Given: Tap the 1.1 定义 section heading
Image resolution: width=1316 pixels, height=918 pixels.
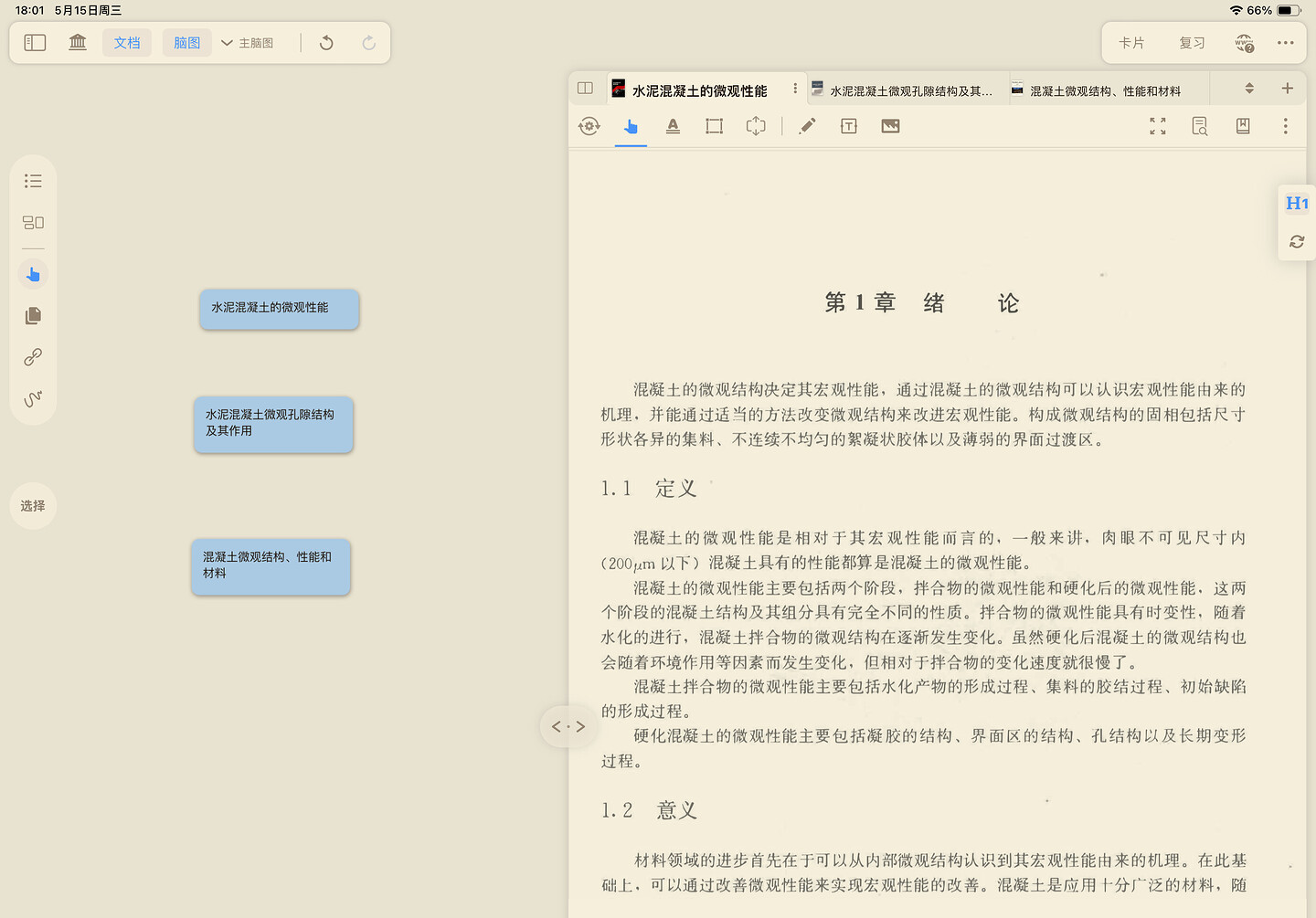Looking at the screenshot, I should point(649,489).
